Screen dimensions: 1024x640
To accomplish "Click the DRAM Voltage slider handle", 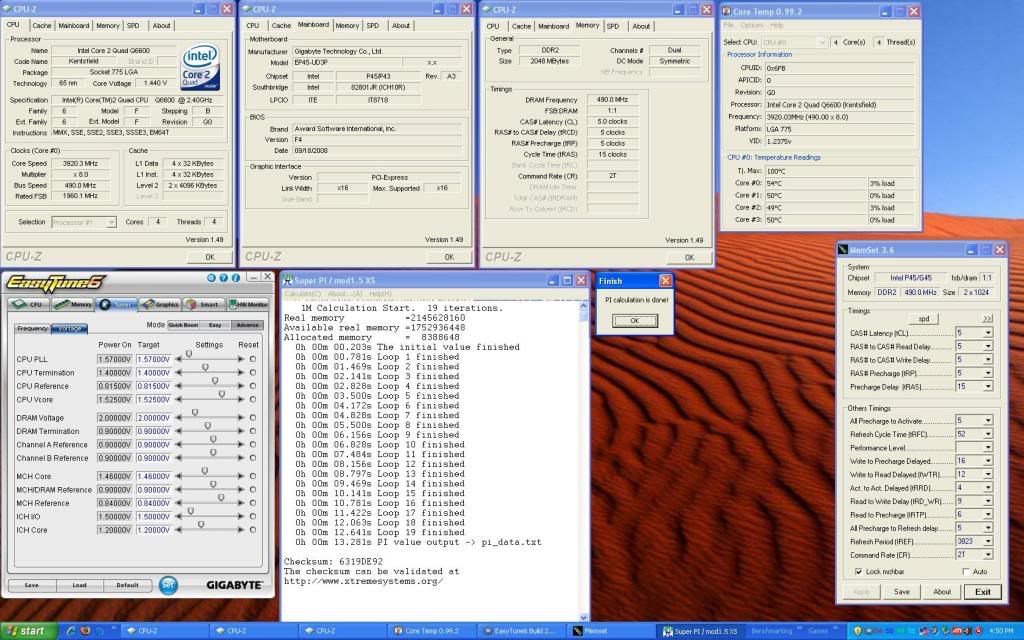I will 195,413.
